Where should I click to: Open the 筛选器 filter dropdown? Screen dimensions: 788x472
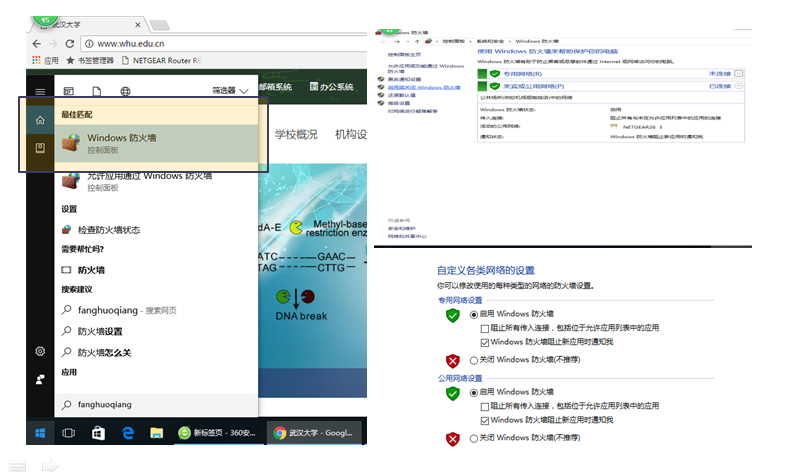point(230,90)
